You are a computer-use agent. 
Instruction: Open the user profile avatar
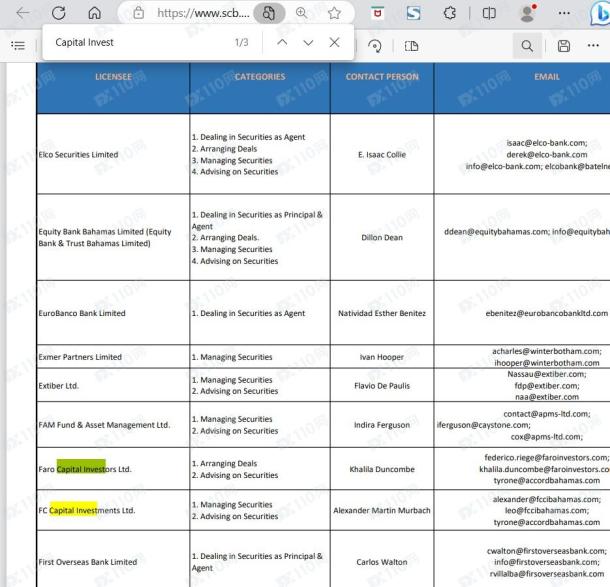point(528,13)
